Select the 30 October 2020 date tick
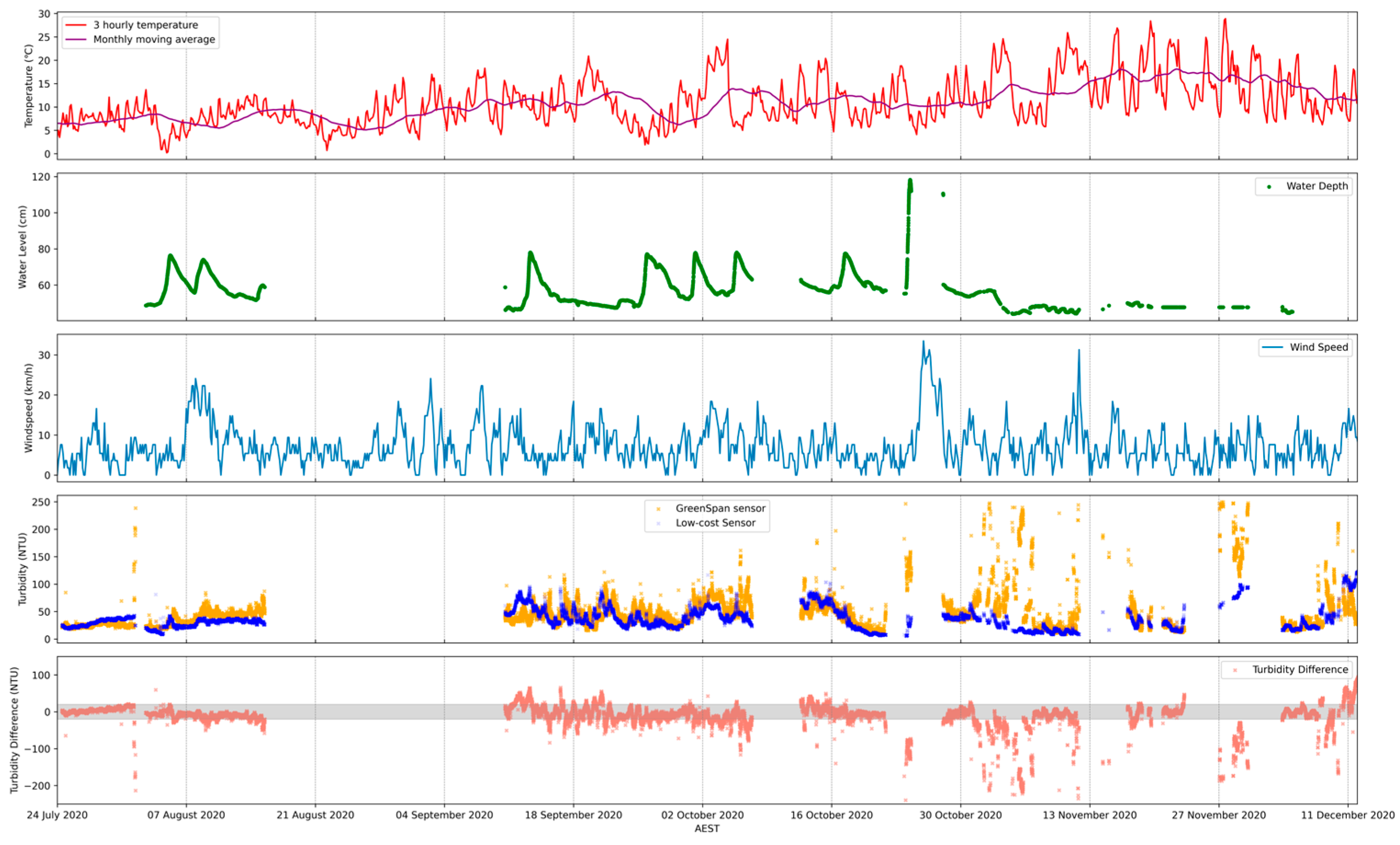The image size is (1400, 845). 960,815
